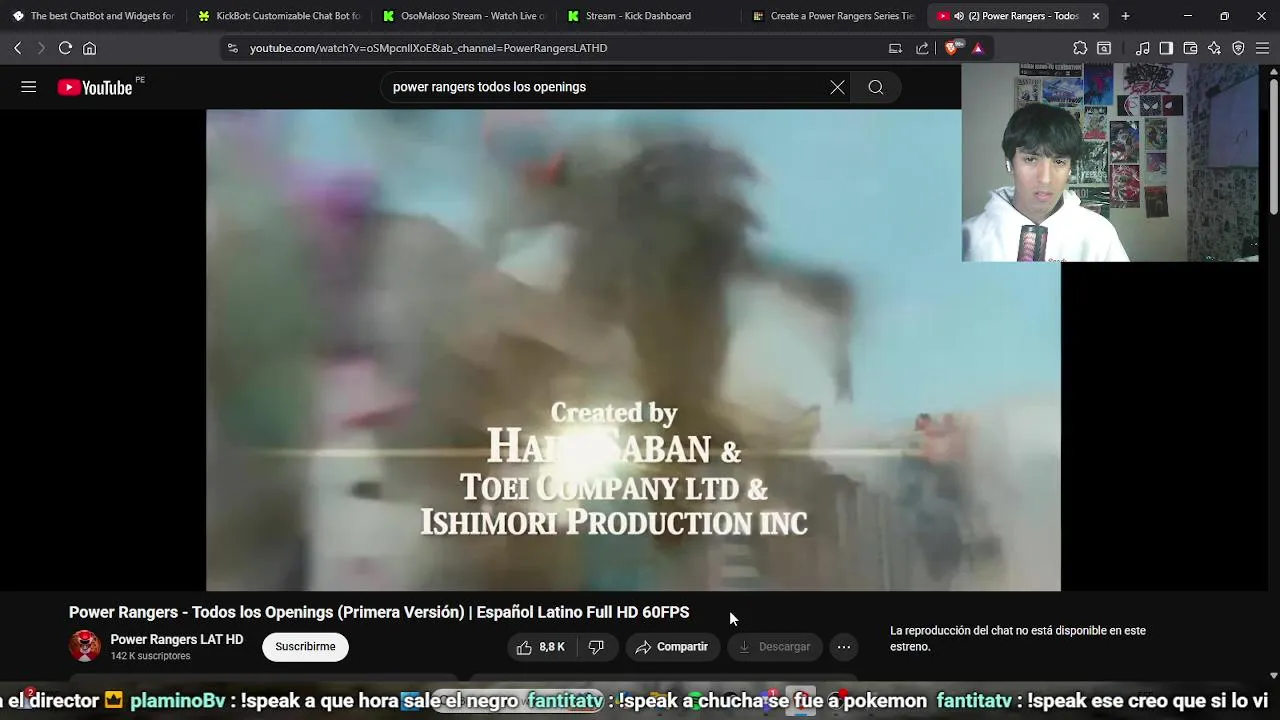This screenshot has height=720, width=1280.
Task: Open a new browser tab
Action: coord(1125,16)
